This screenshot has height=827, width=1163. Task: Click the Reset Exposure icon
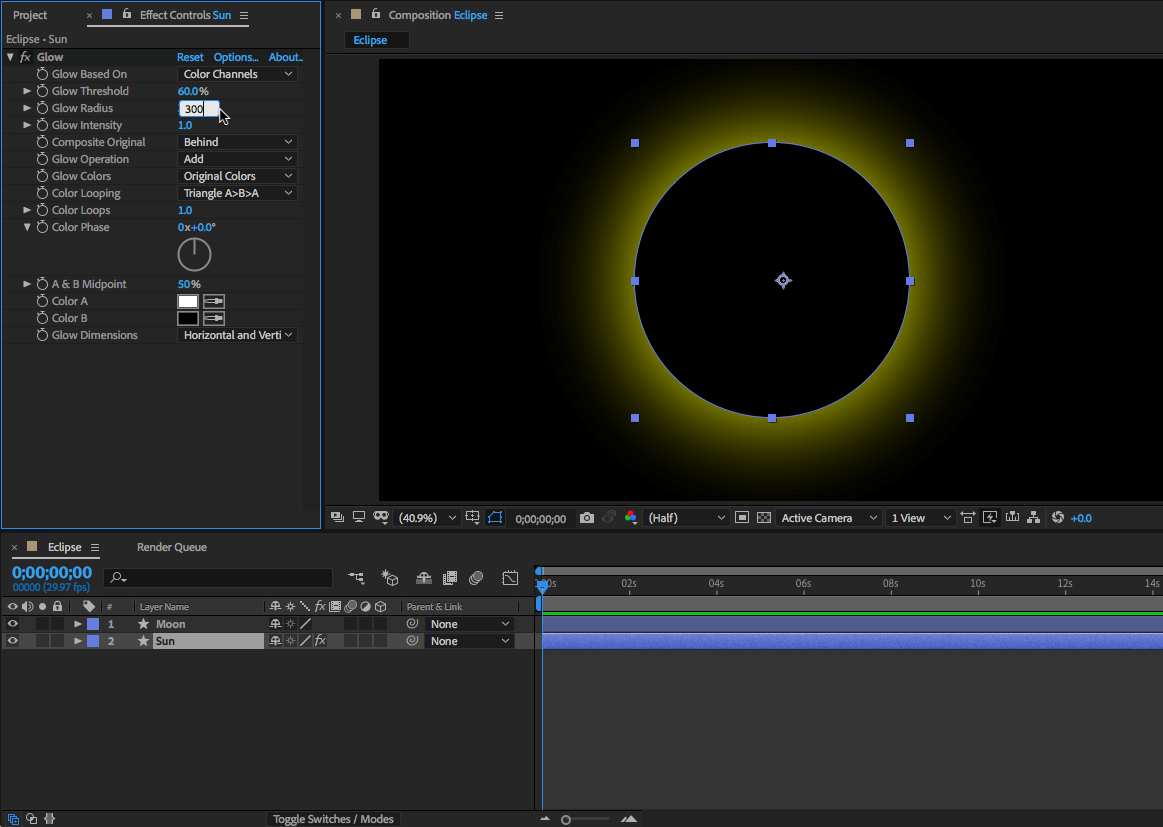1058,518
